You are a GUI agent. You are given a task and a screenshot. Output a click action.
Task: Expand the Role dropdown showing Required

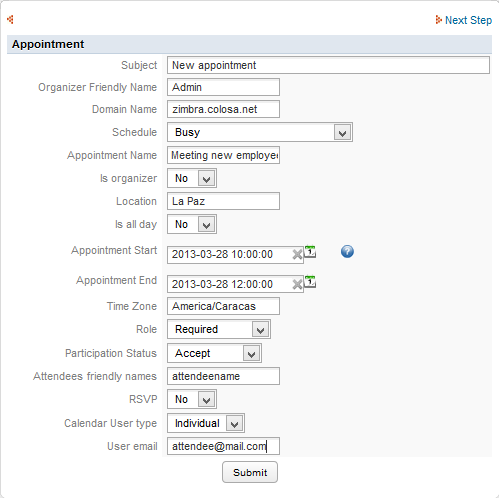pyautogui.click(x=219, y=329)
